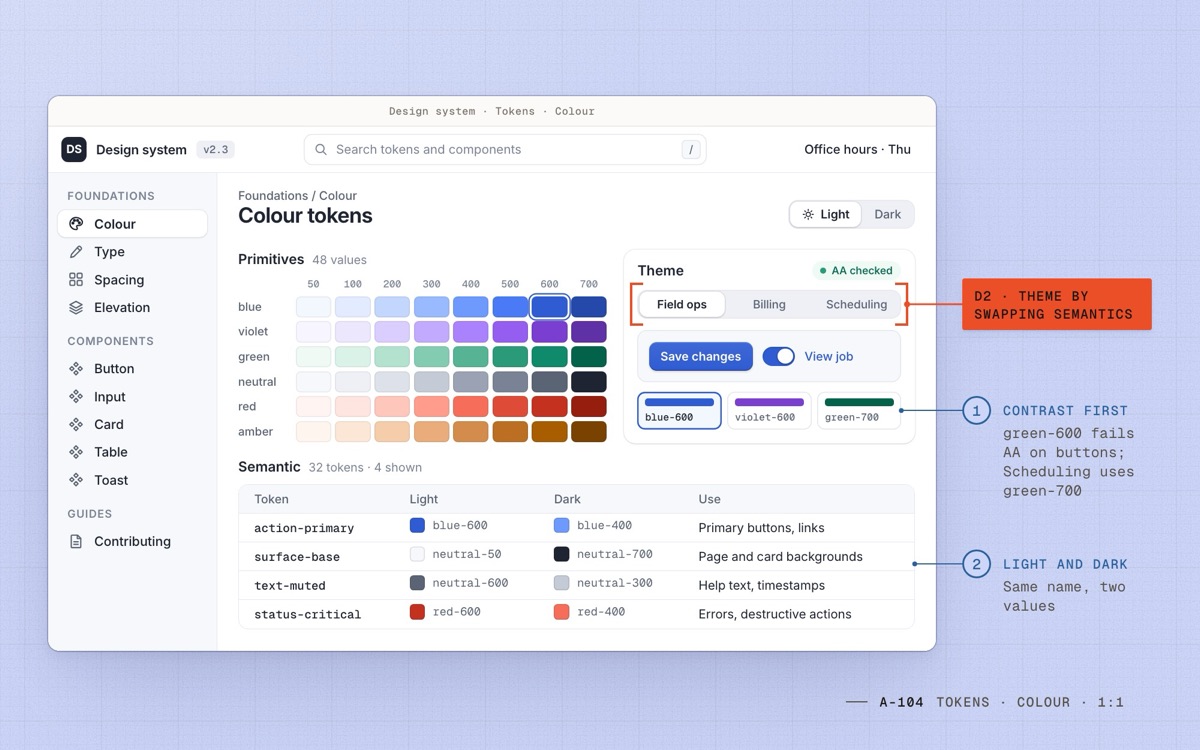Image resolution: width=1200 pixels, height=750 pixels.
Task: Click the Contributing document icon
Action: click(76, 541)
